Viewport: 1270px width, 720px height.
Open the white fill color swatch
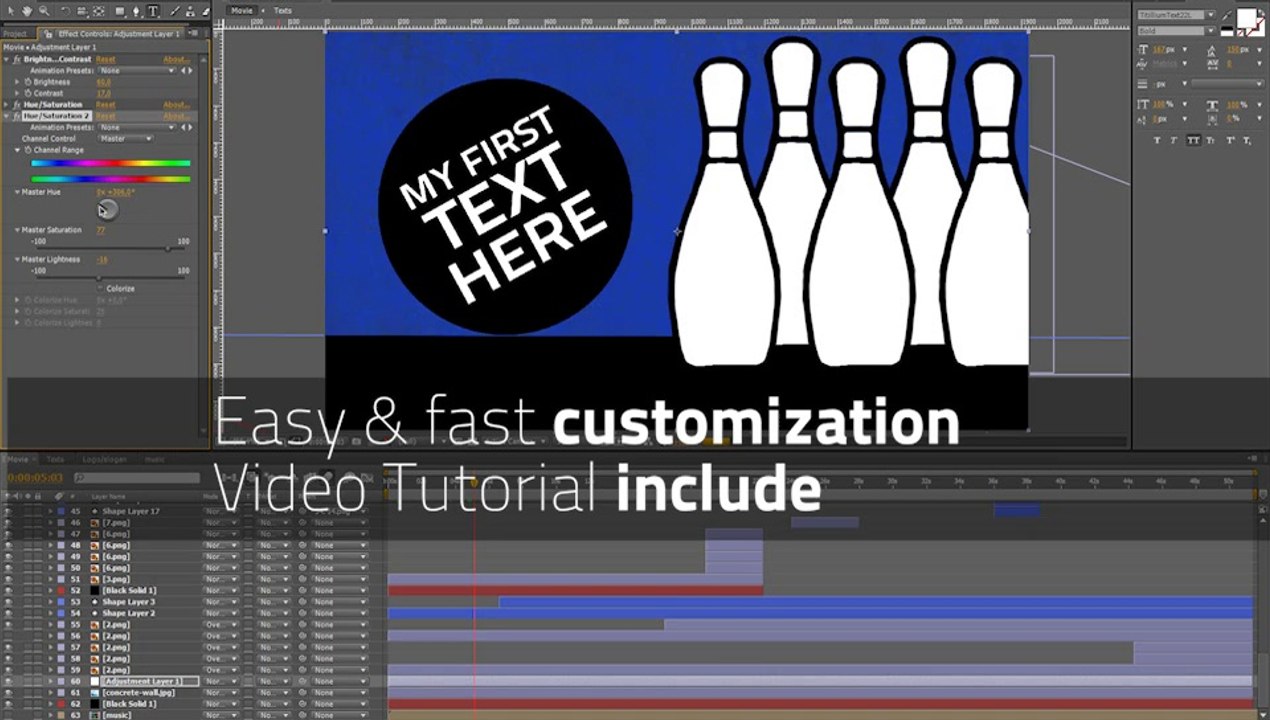point(1249,18)
